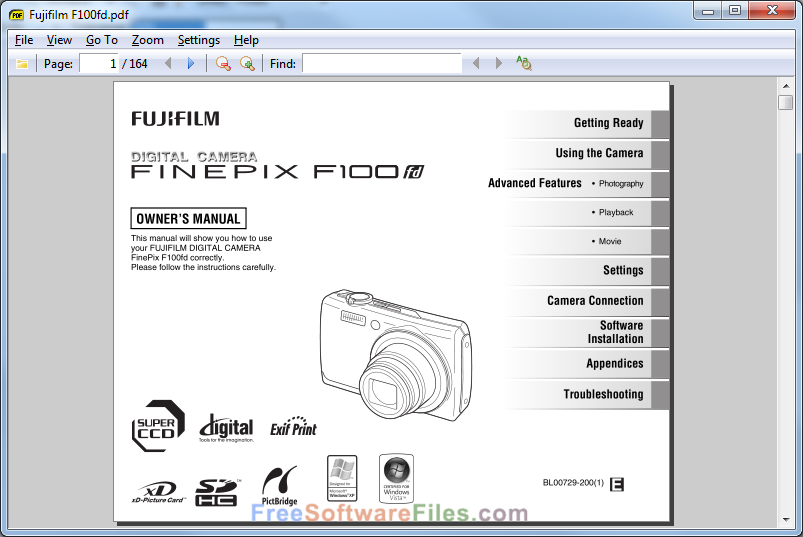Open the Settings menu
This screenshot has height=537, width=803.
[199, 40]
